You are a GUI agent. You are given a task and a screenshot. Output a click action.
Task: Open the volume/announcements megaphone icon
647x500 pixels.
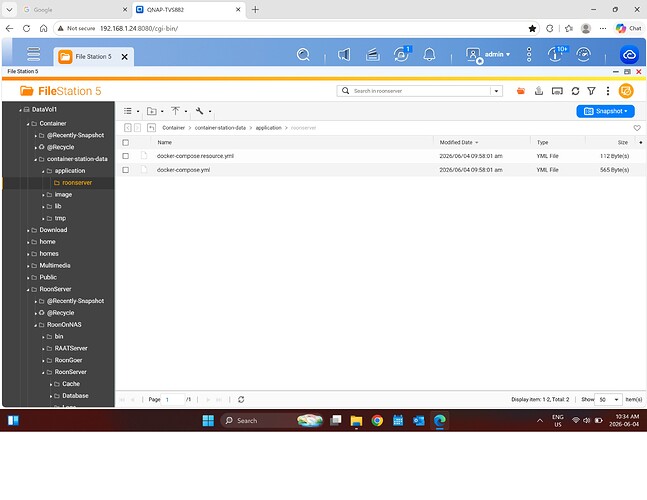tap(344, 54)
